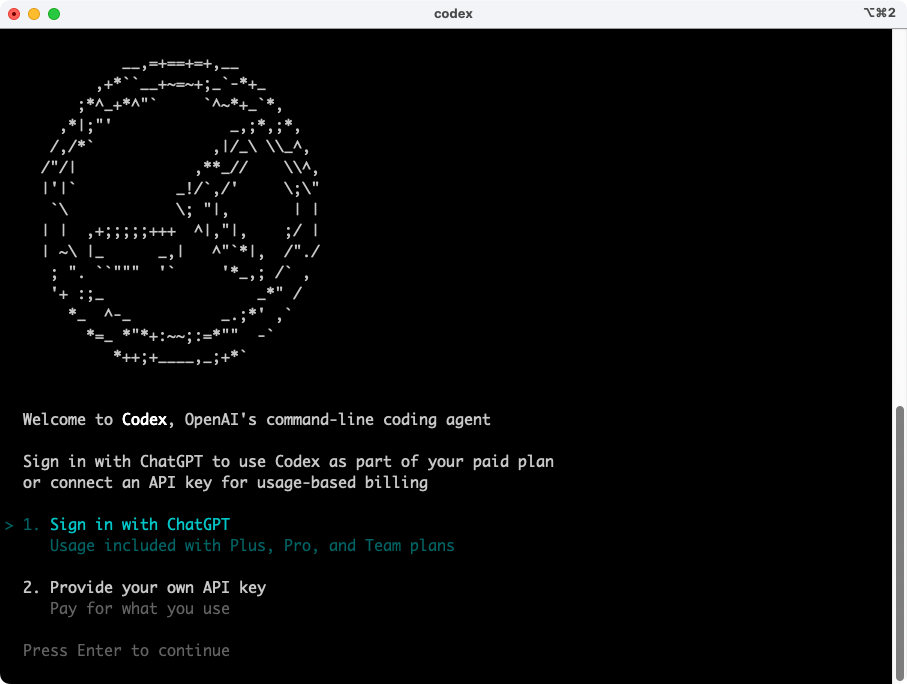Click the terminal window's vertical scrollbar thumb
The height and width of the screenshot is (684, 907).
[899, 543]
